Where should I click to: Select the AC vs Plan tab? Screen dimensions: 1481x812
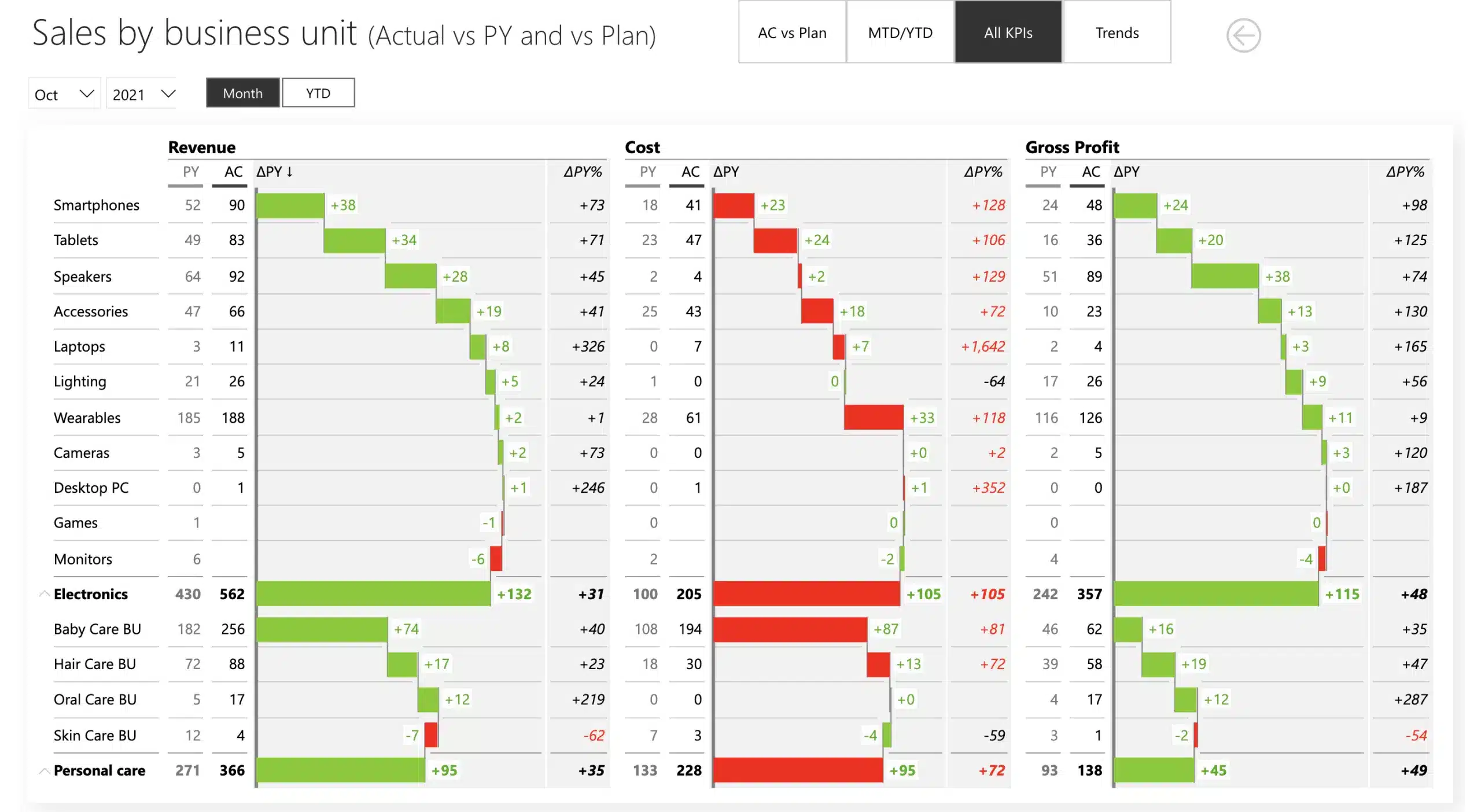coord(791,32)
